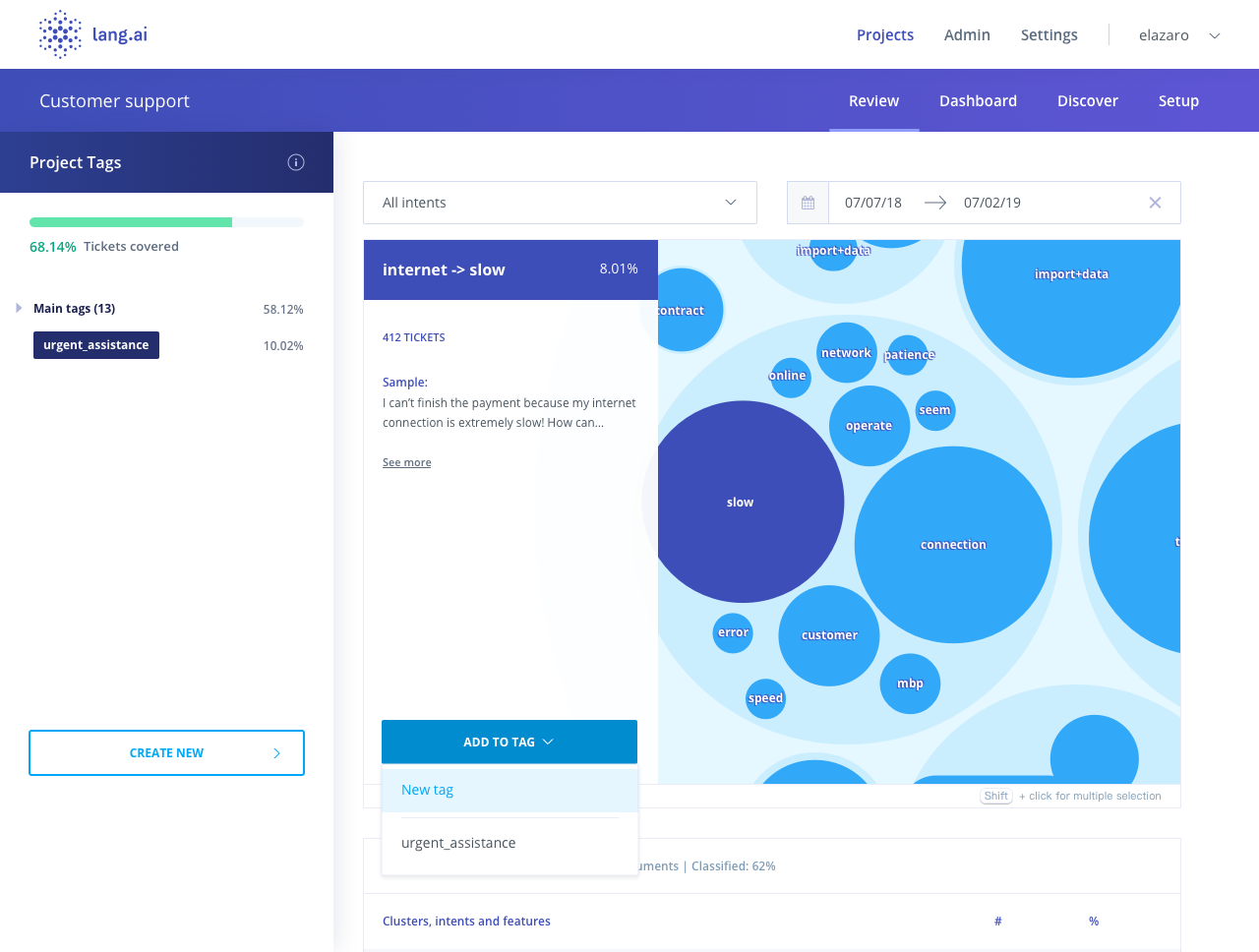Click the 10.02% urgent_assistance value
This screenshot has height=952, width=1259.
(283, 345)
